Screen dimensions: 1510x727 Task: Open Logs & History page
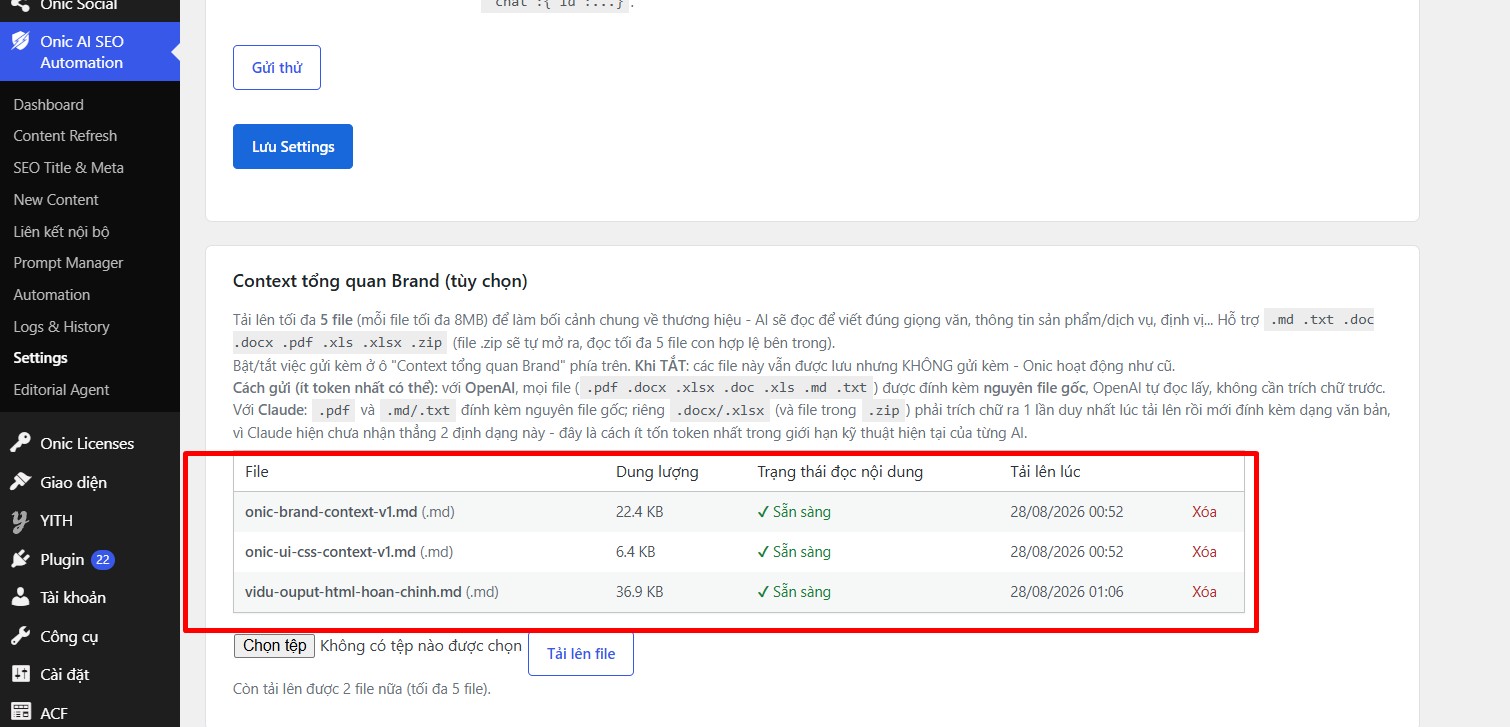[x=61, y=327]
